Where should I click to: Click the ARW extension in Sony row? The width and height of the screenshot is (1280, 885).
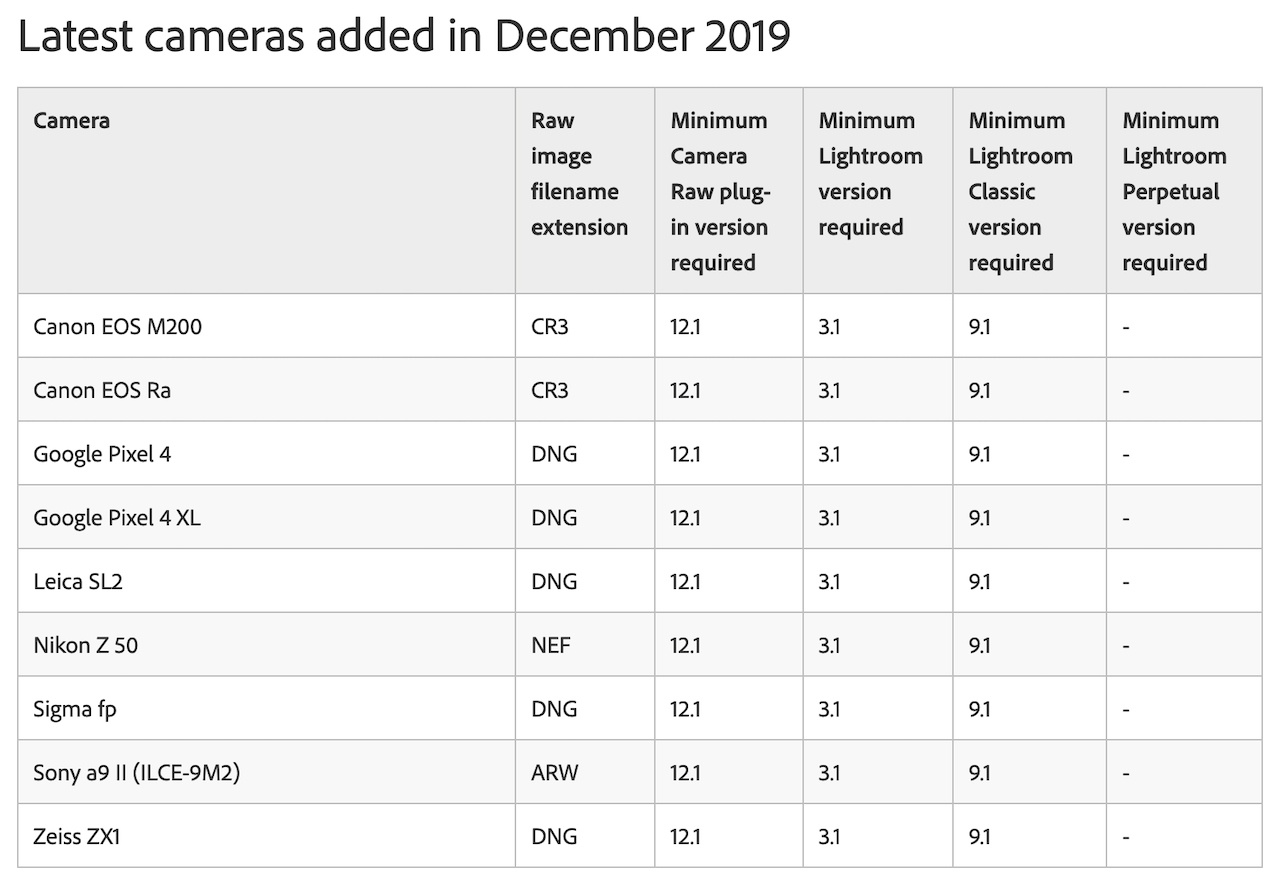554,773
